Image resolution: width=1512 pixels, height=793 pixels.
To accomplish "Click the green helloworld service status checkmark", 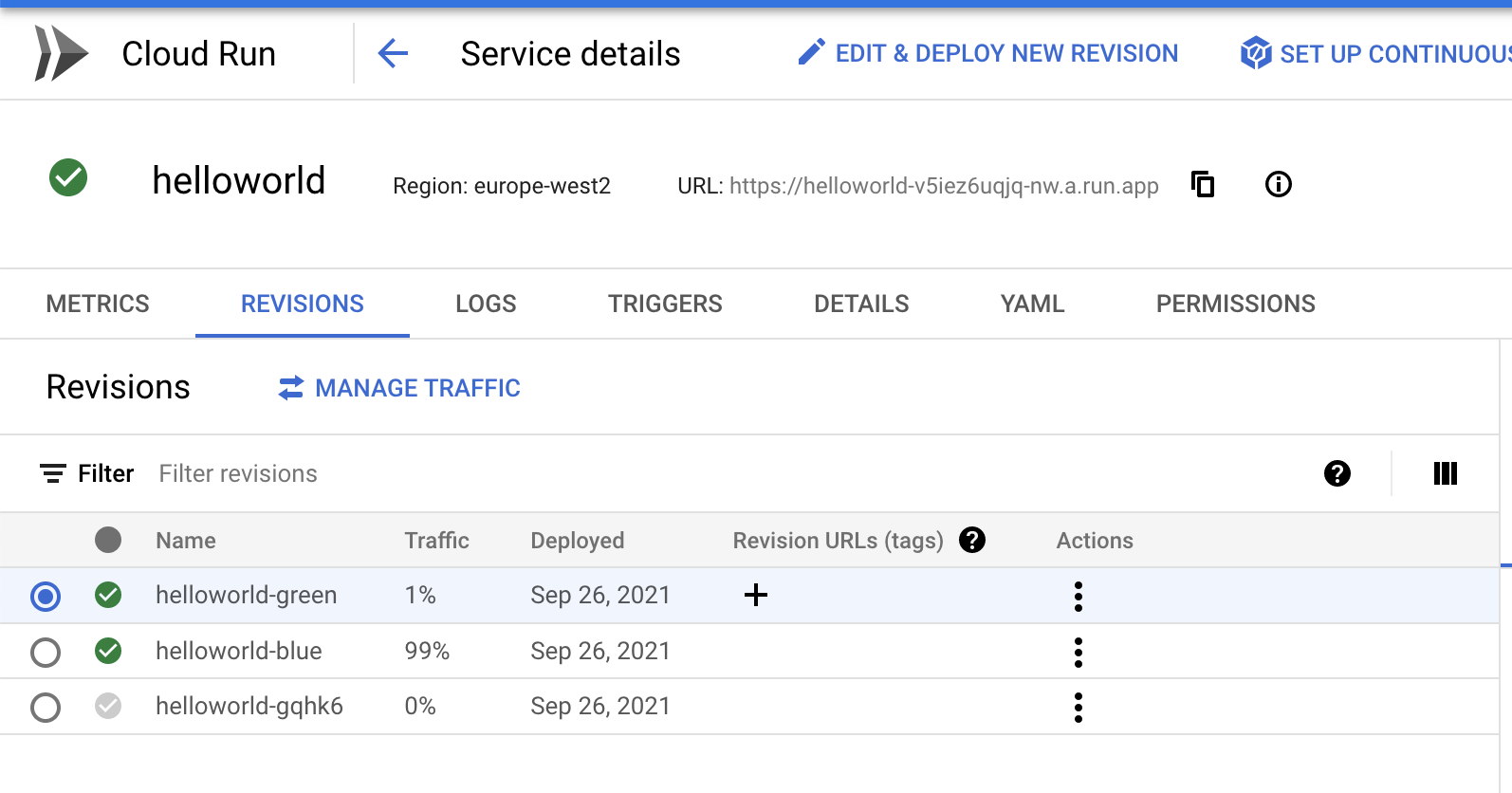I will tap(68, 177).
